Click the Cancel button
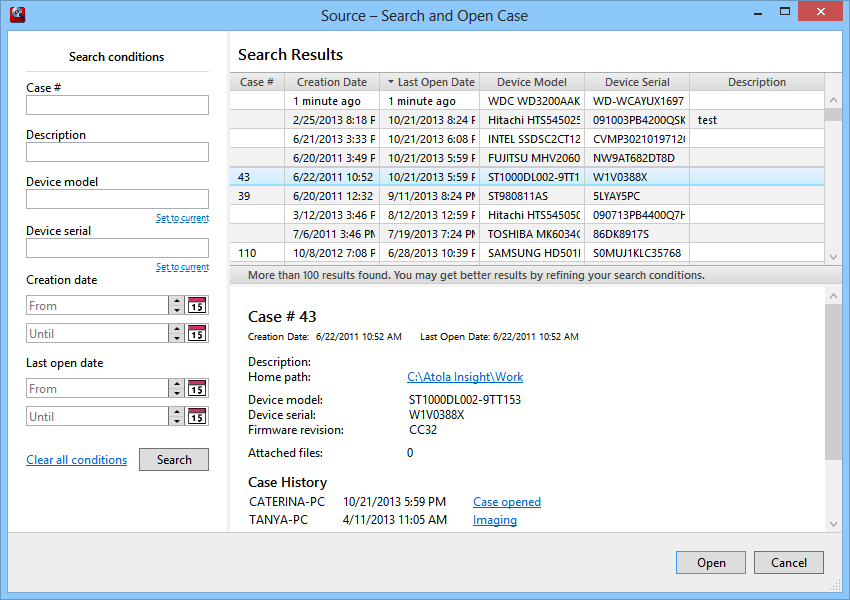 (789, 563)
